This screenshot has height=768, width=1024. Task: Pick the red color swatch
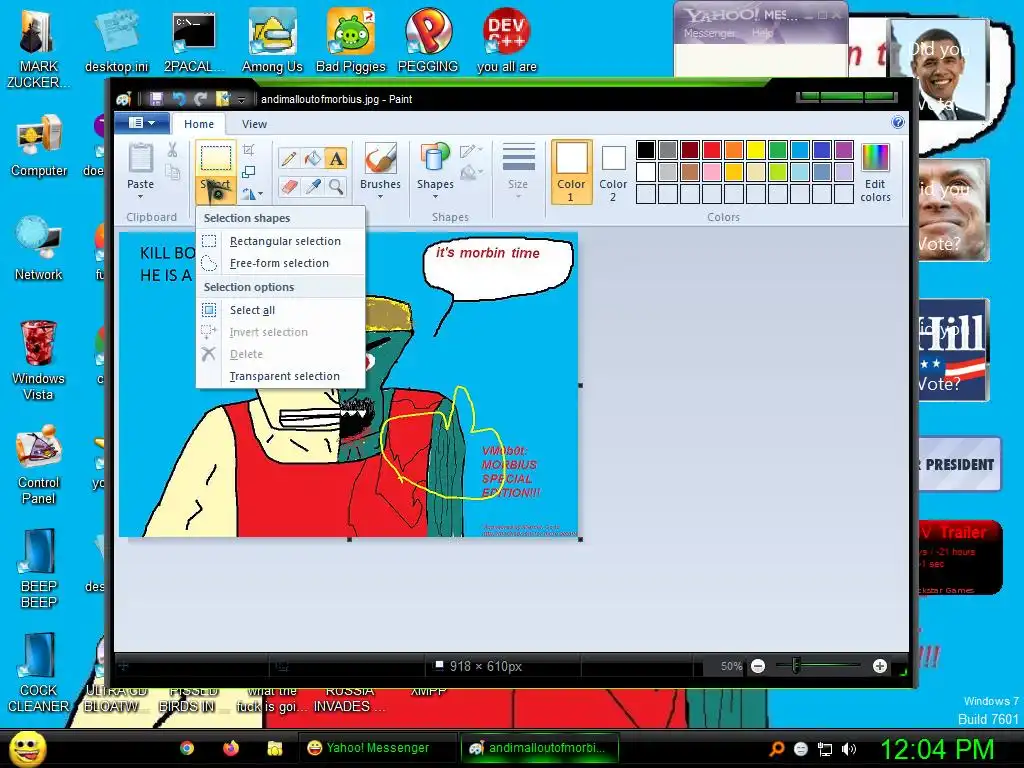click(x=712, y=150)
